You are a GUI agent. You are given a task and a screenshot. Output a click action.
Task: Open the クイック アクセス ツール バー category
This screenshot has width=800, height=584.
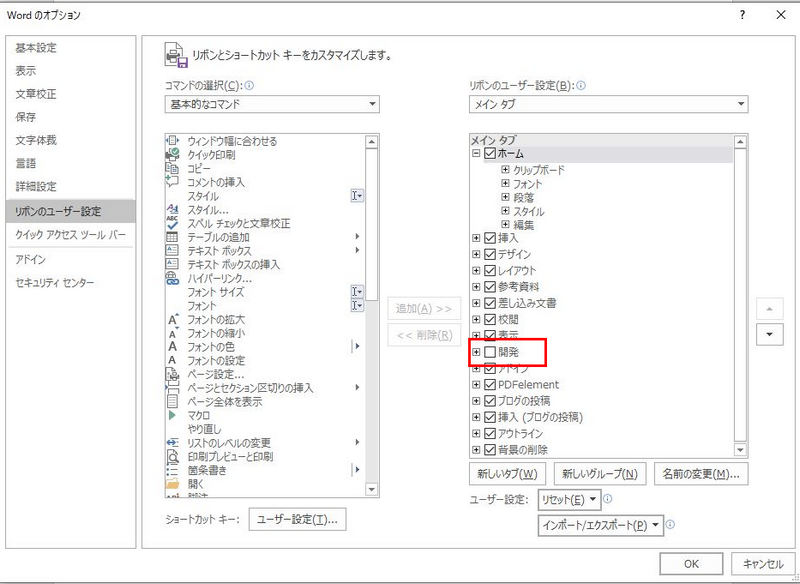pos(70,235)
